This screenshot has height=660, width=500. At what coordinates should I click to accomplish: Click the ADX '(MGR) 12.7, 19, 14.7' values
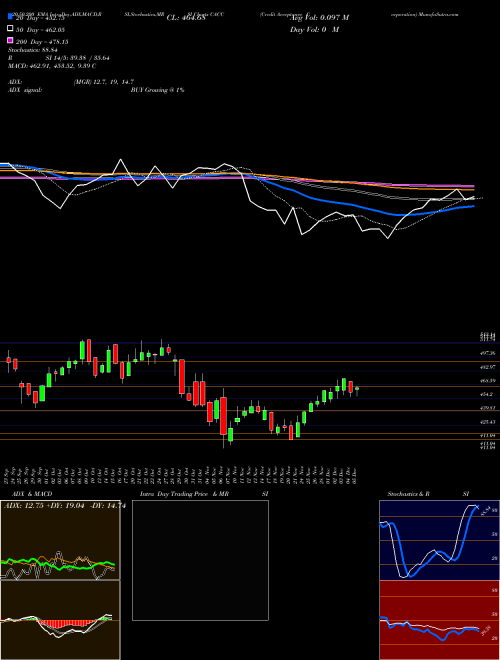[x=104, y=82]
